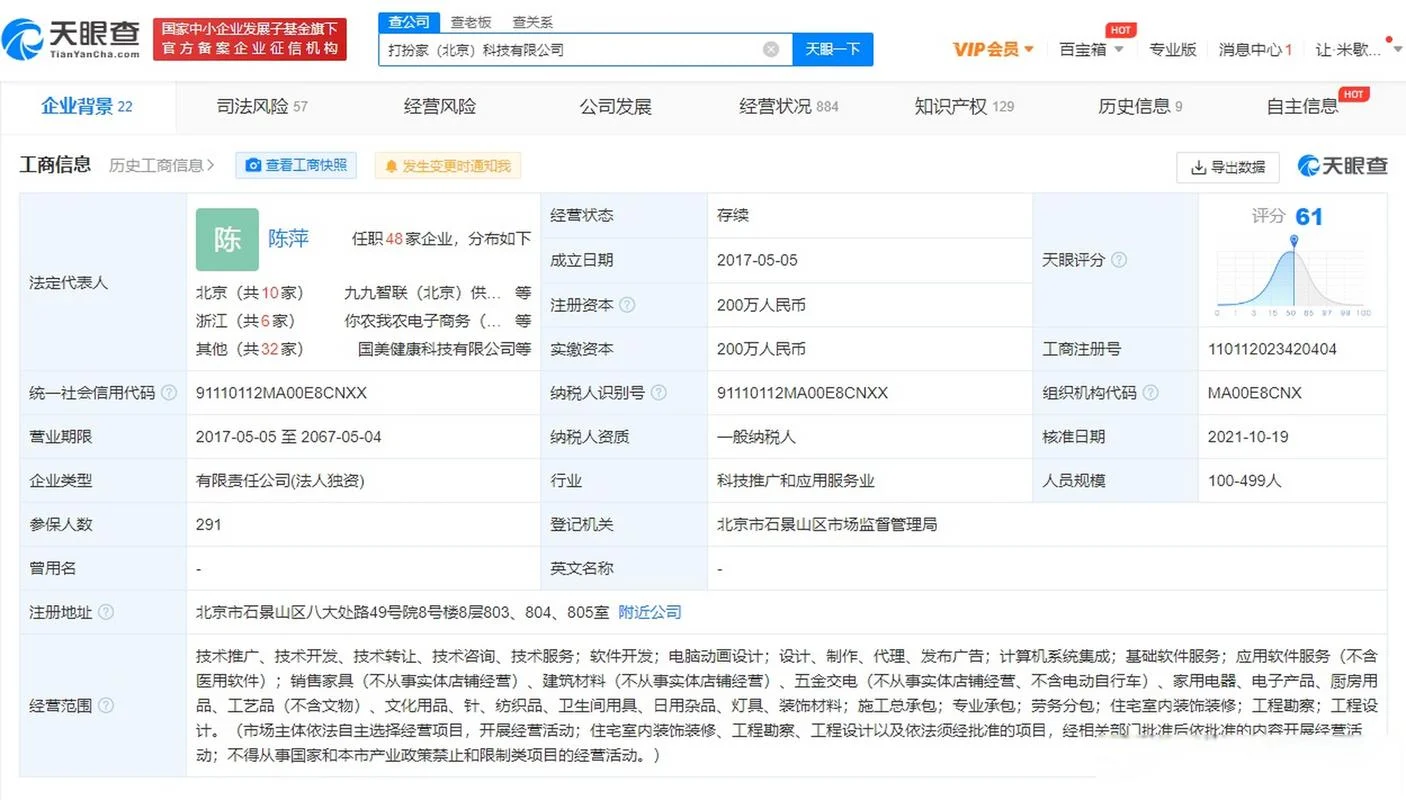The height and width of the screenshot is (800, 1406).
Task: Click the TianYanCha logo at top left
Action: click(72, 40)
